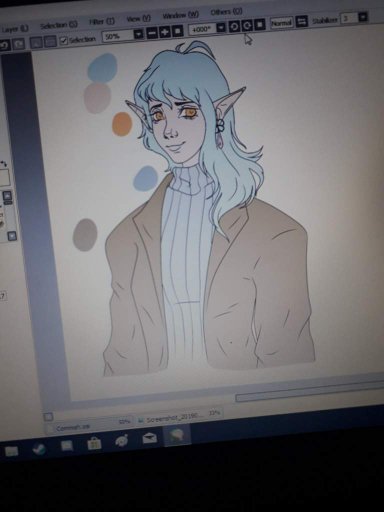Switch to the Screenshot_2019 canvas tab
This screenshot has height=512, width=384.
[171, 418]
